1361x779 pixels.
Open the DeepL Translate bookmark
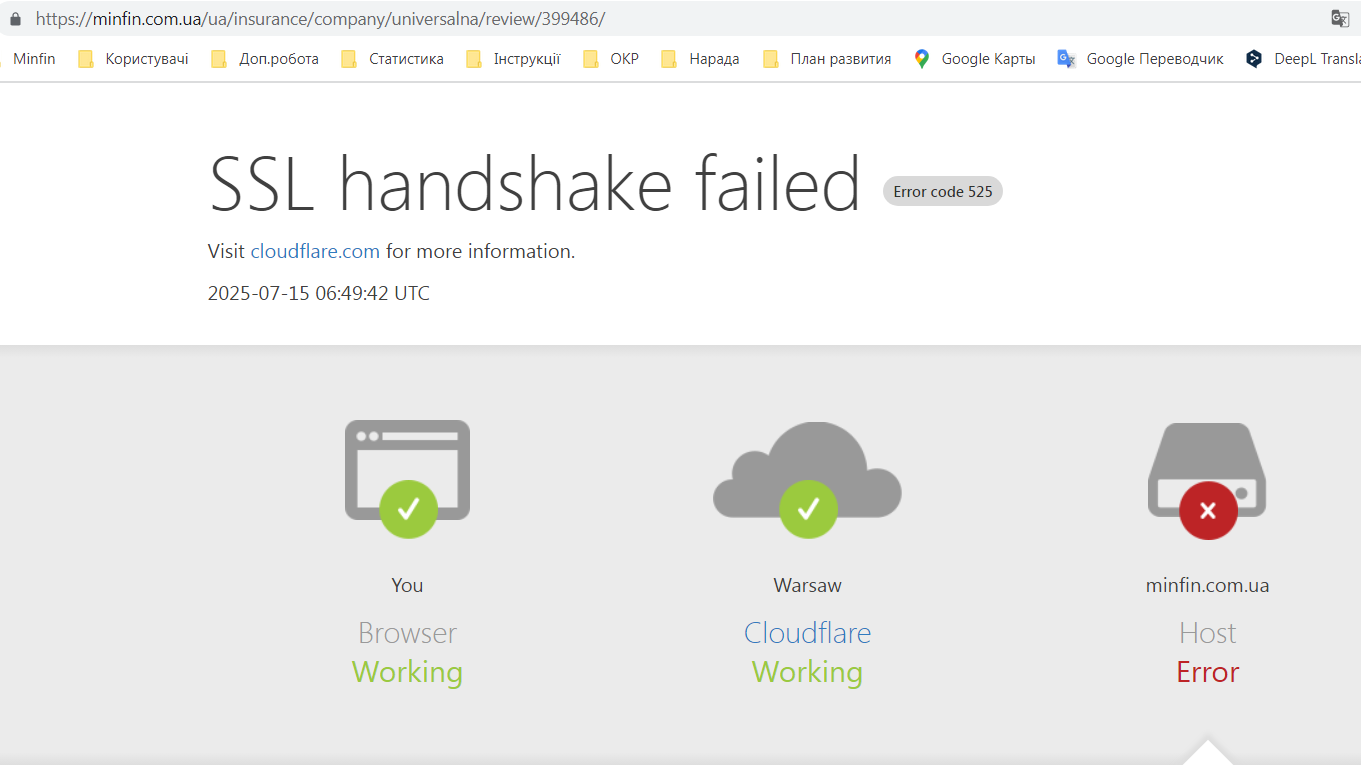pos(1303,59)
